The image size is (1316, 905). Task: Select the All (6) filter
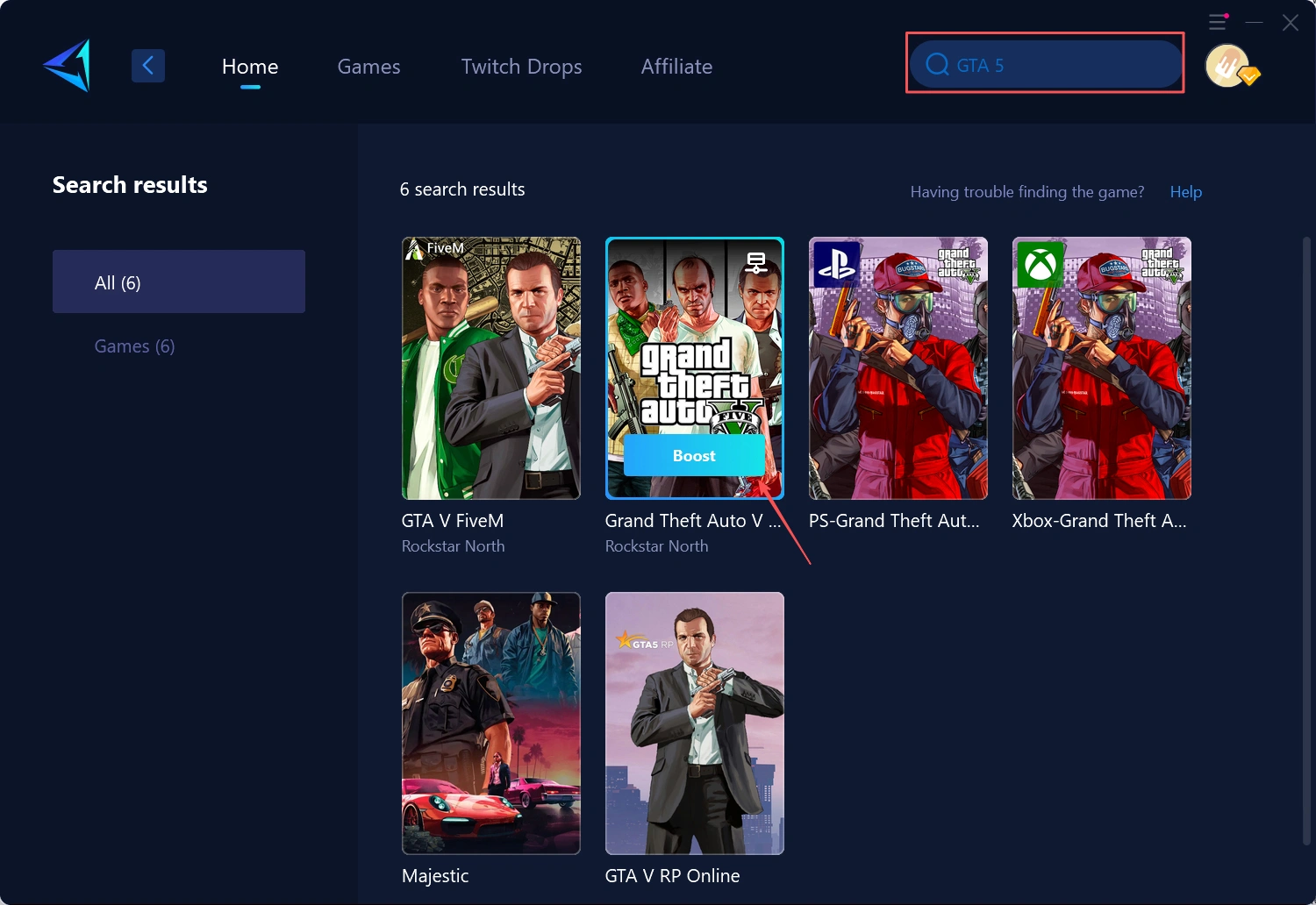coord(179,281)
